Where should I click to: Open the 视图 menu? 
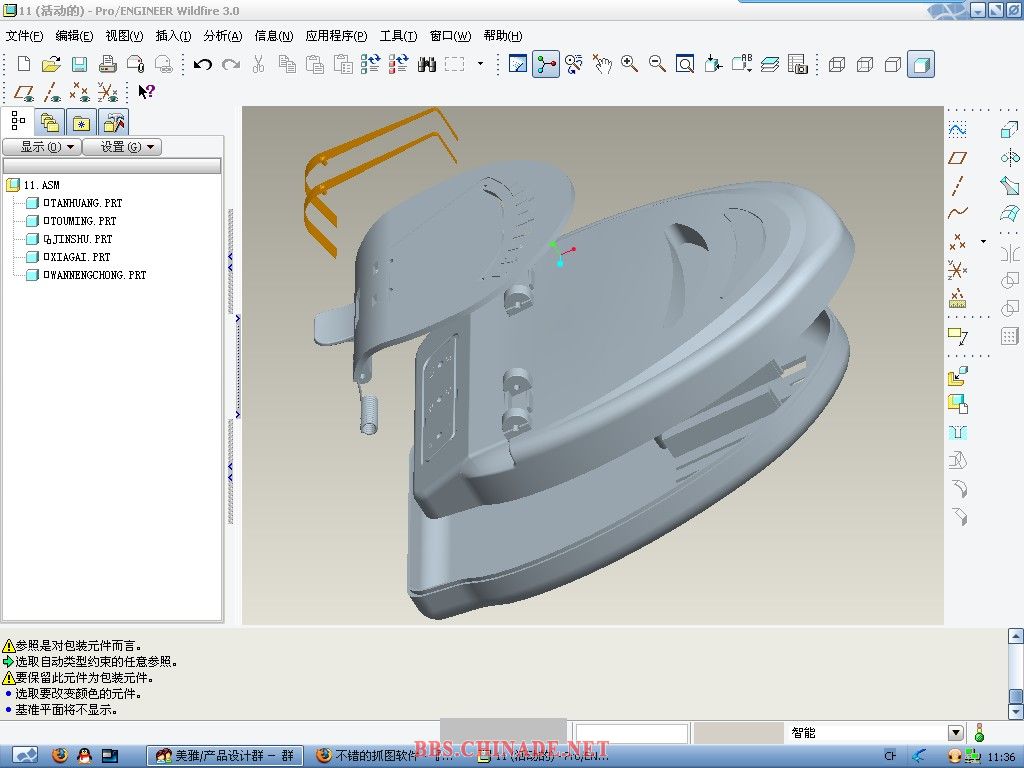coord(124,36)
